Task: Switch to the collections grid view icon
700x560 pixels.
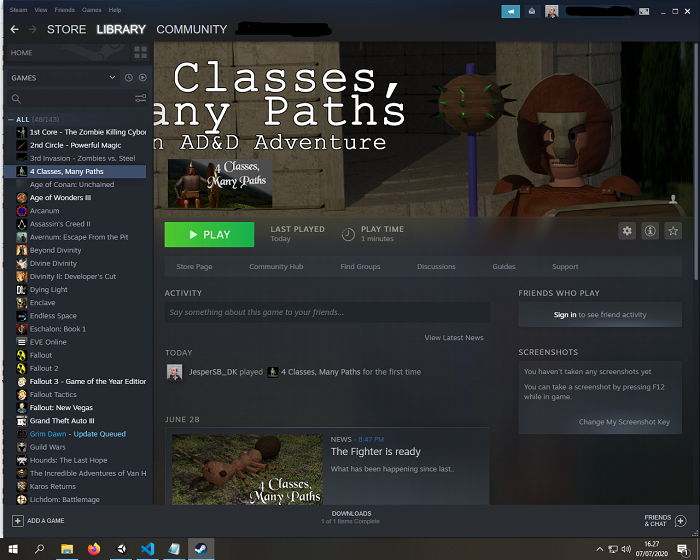Action: tap(140, 53)
